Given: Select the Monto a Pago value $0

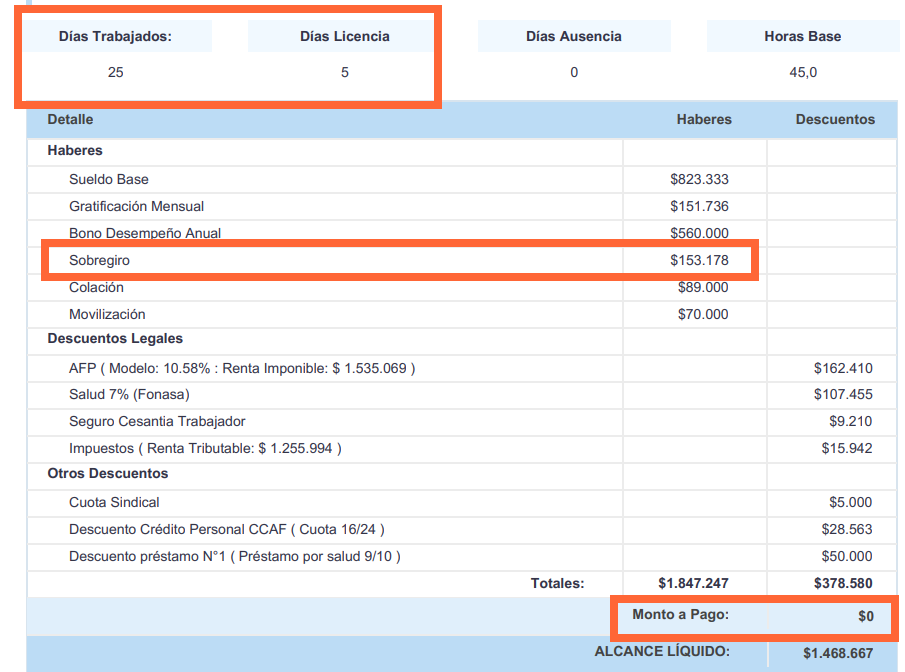Looking at the screenshot, I should pos(865,616).
